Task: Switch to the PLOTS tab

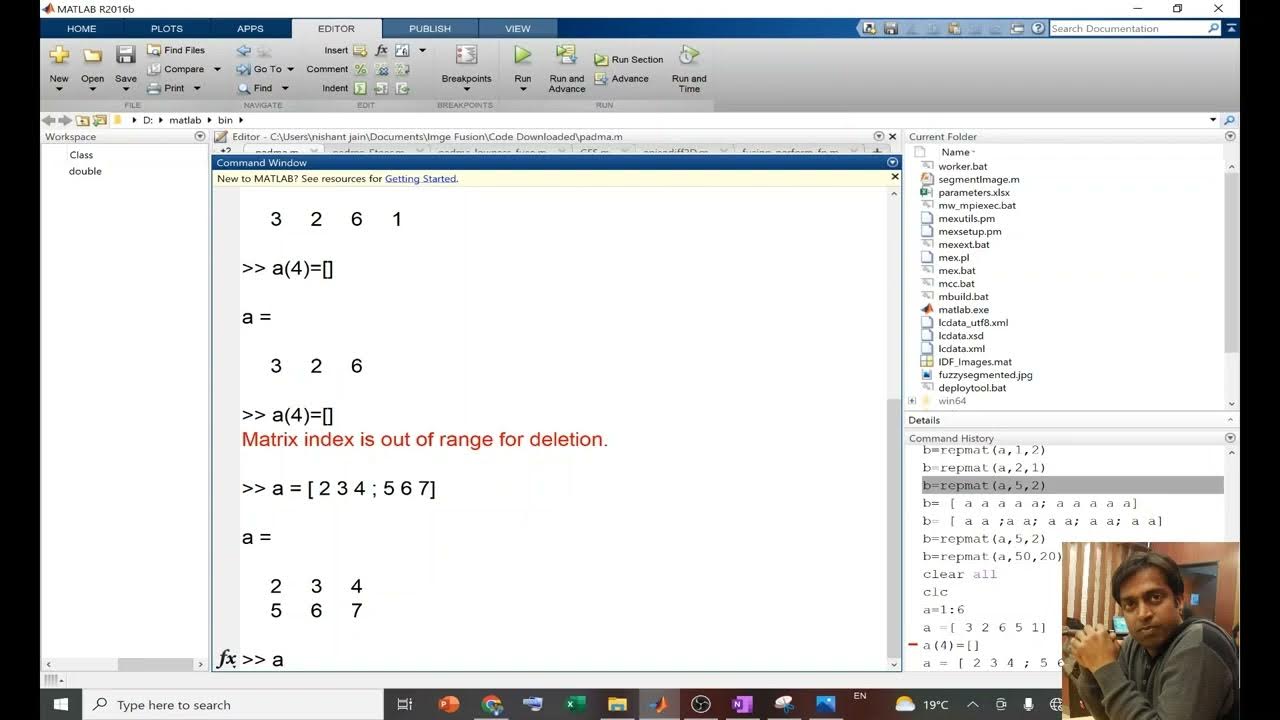Action: 167,28
